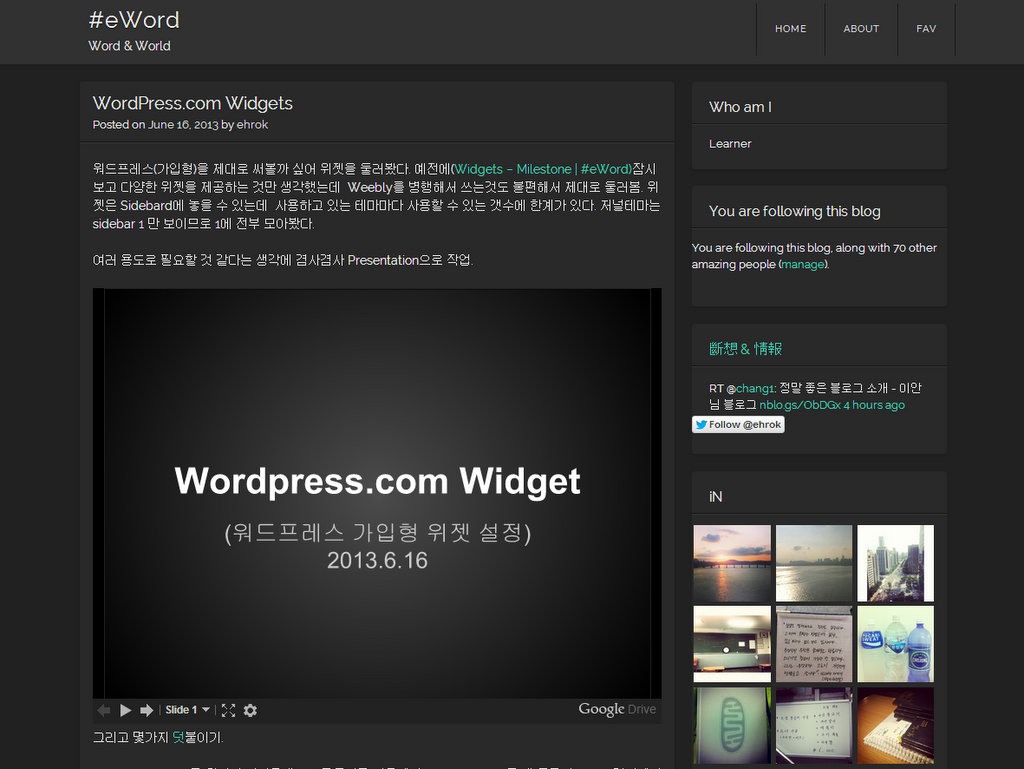Open presentation settings gear
This screenshot has width=1024, height=769.
pyautogui.click(x=250, y=710)
